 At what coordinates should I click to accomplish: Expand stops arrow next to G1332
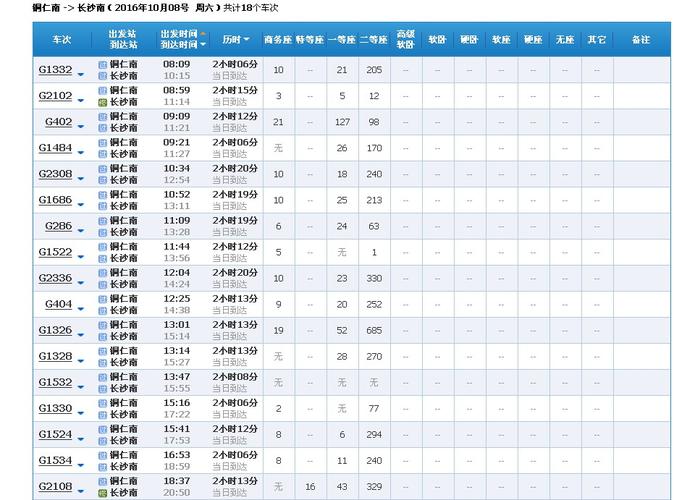[80, 75]
